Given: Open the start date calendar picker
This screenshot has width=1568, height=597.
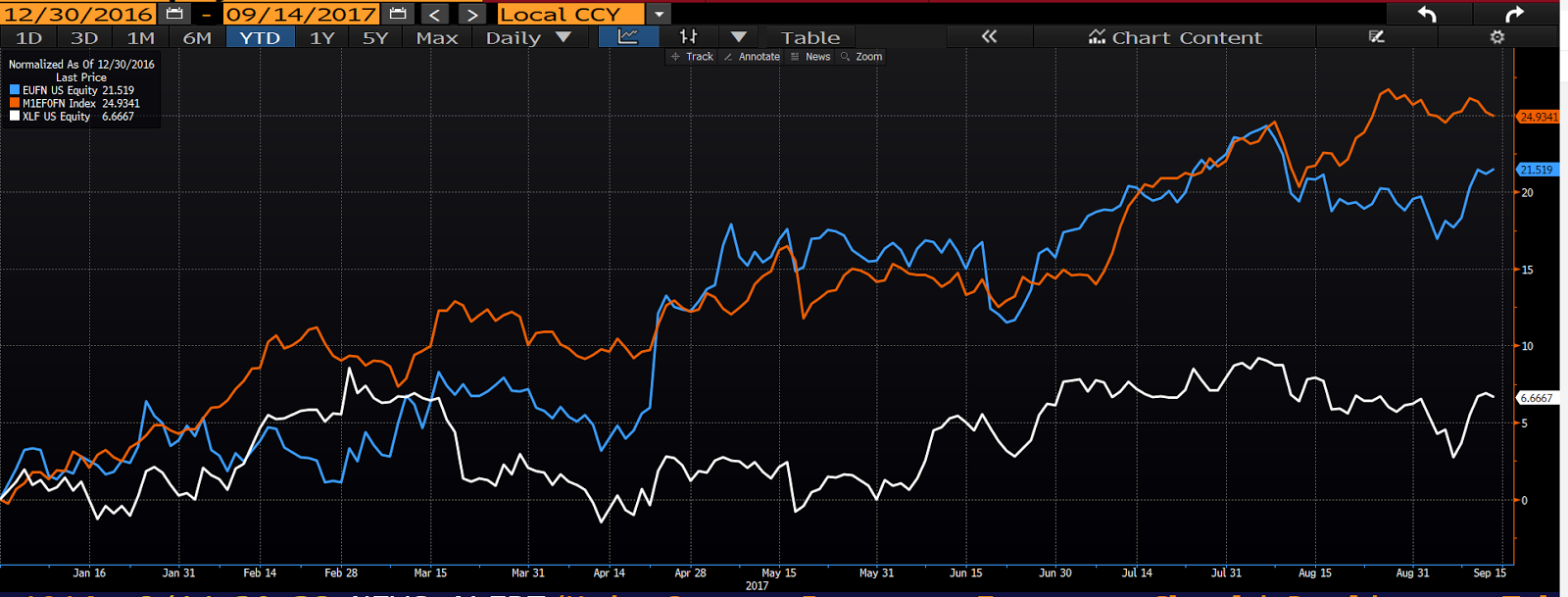Looking at the screenshot, I should [174, 14].
